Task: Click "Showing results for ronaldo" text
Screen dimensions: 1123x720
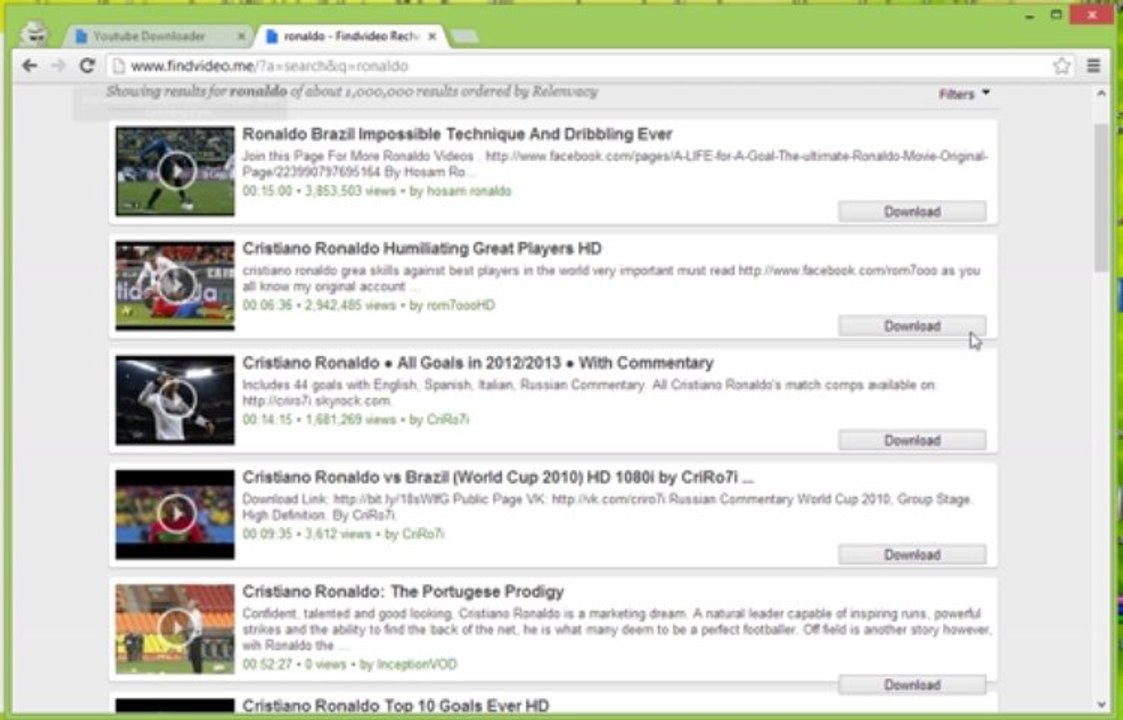Action: pyautogui.click(x=197, y=92)
